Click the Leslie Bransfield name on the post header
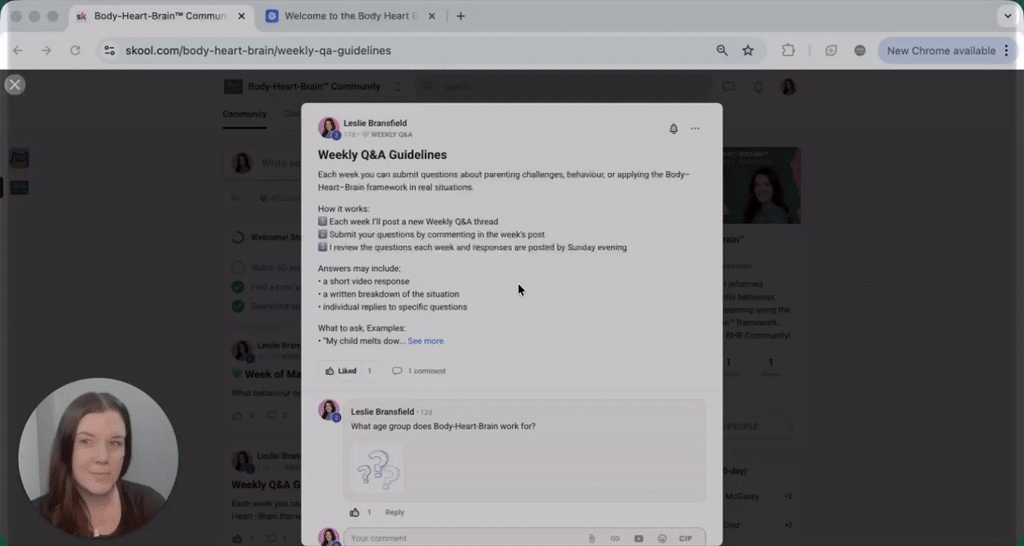Image resolution: width=1024 pixels, height=546 pixels. click(x=375, y=123)
